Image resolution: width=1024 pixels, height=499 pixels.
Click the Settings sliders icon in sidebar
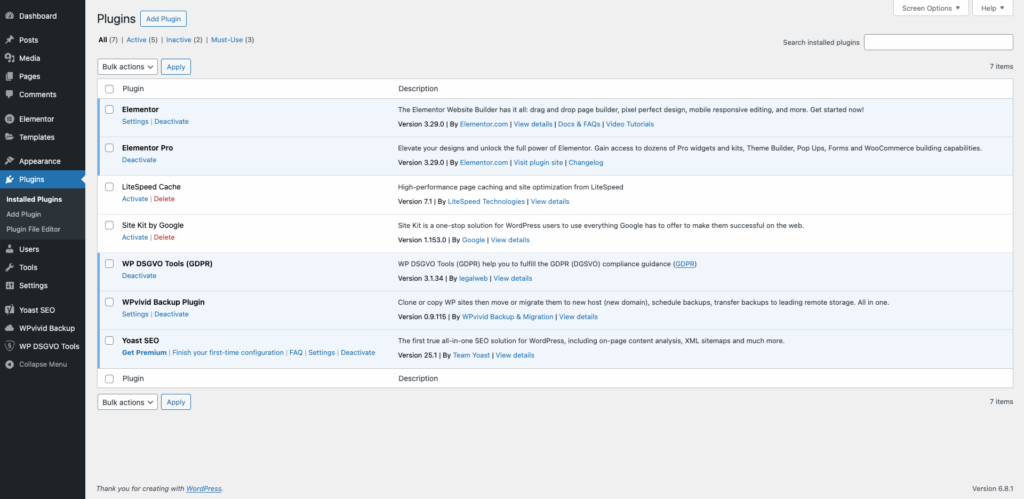click(x=10, y=285)
